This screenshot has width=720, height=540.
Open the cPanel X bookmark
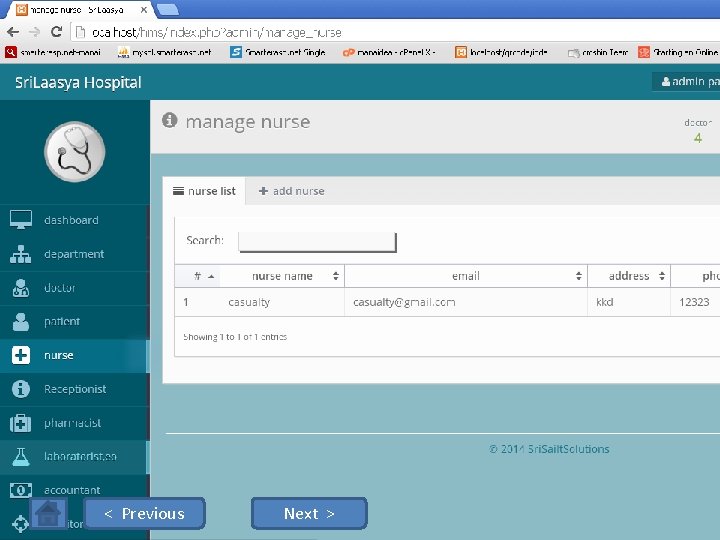tap(389, 52)
